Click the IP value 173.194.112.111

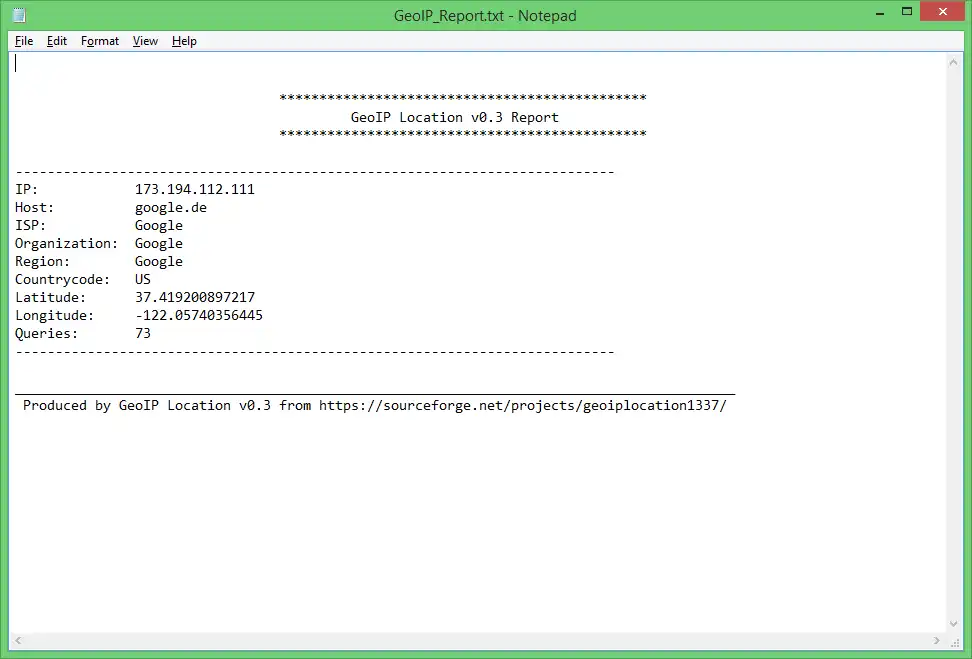[195, 190]
